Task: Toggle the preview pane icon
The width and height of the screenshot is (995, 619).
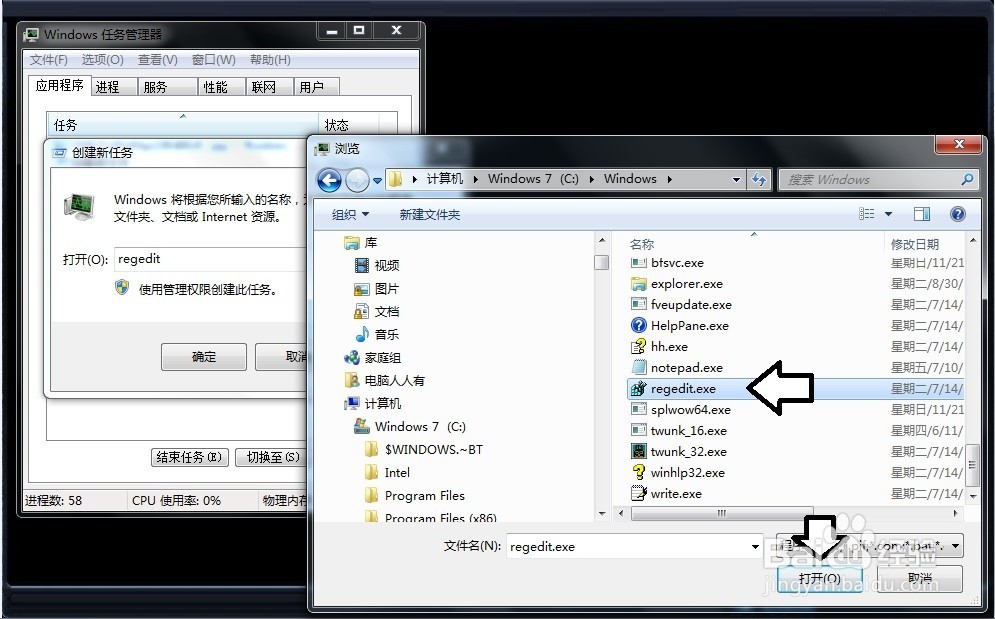Action: point(921,214)
